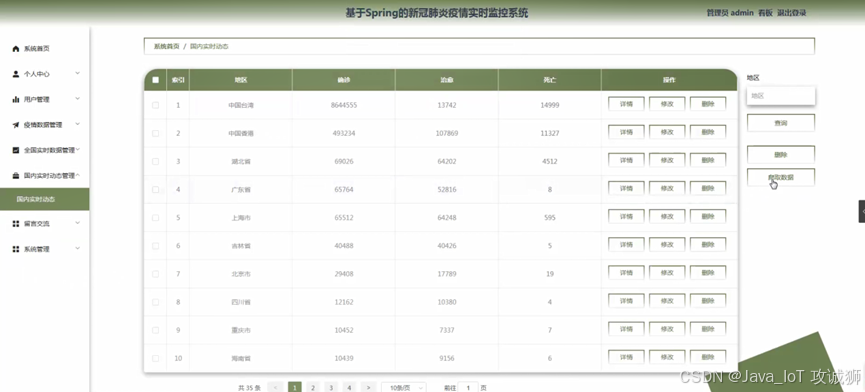The width and height of the screenshot is (865, 392).
Task: Toggle the select-all checkbox in table header
Action: point(156,80)
